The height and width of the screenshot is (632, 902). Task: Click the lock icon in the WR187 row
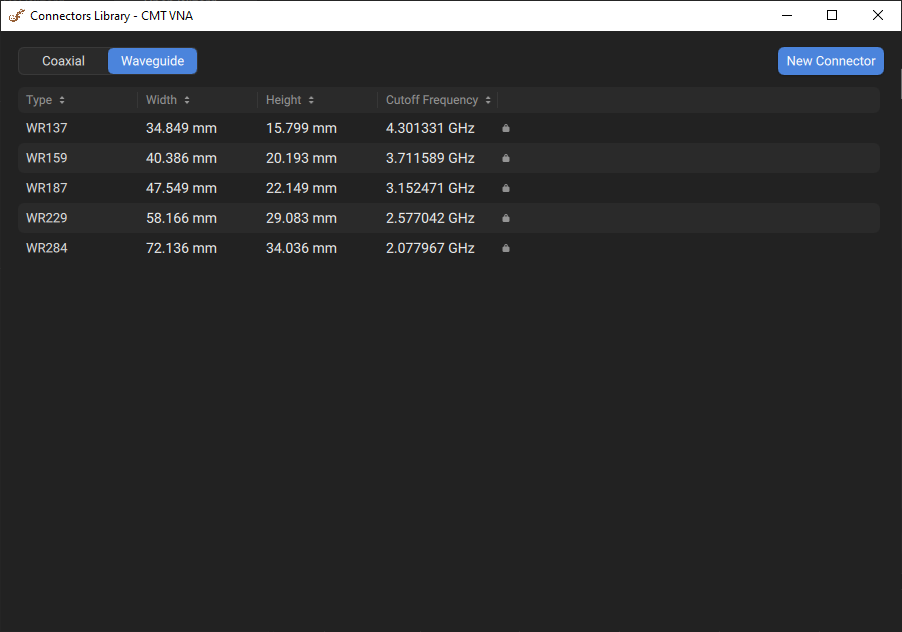[x=506, y=188]
